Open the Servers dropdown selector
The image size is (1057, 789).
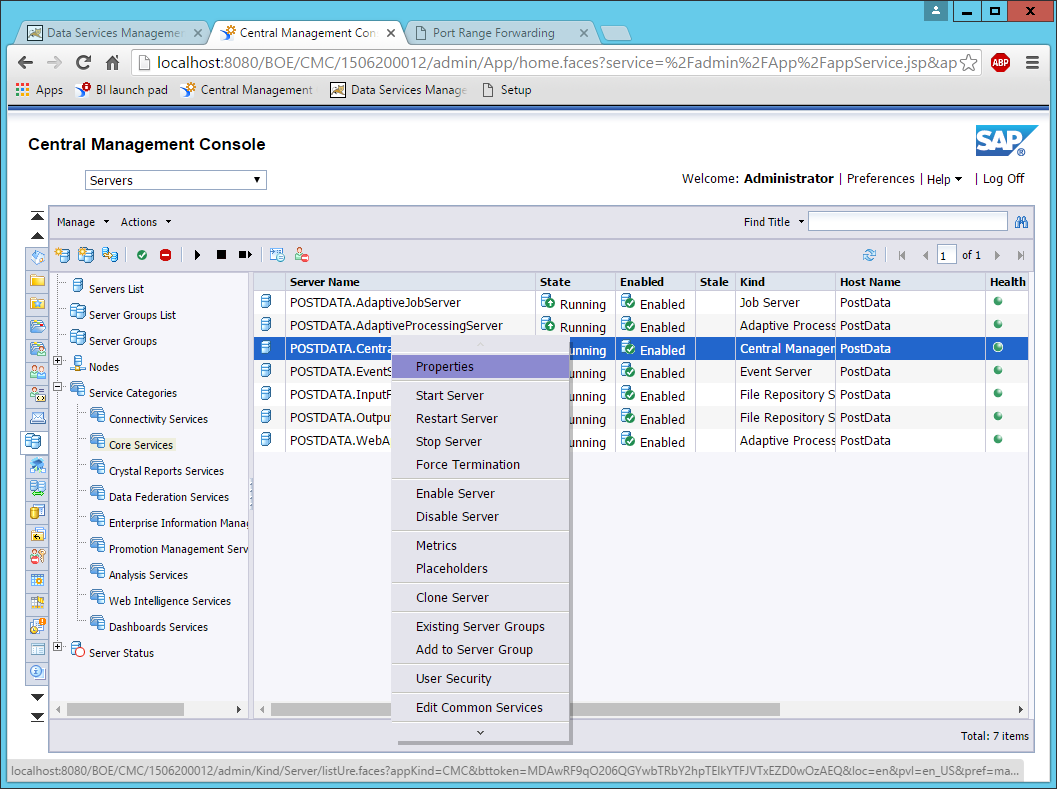click(175, 180)
